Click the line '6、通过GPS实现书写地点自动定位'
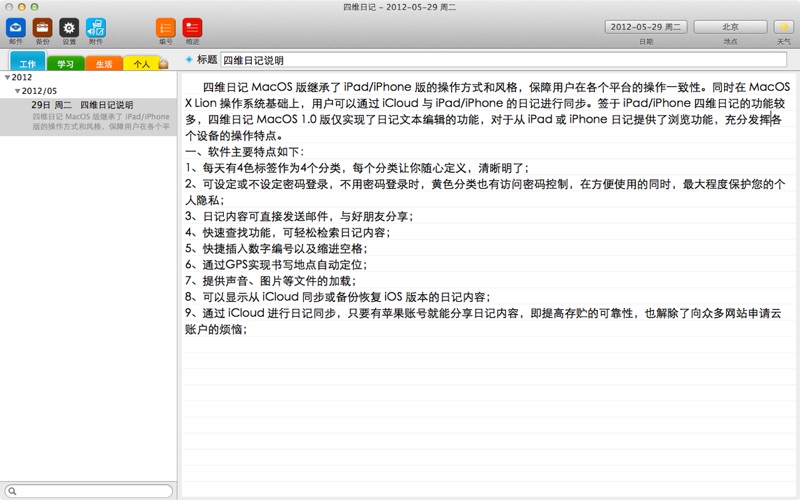 (x=276, y=265)
